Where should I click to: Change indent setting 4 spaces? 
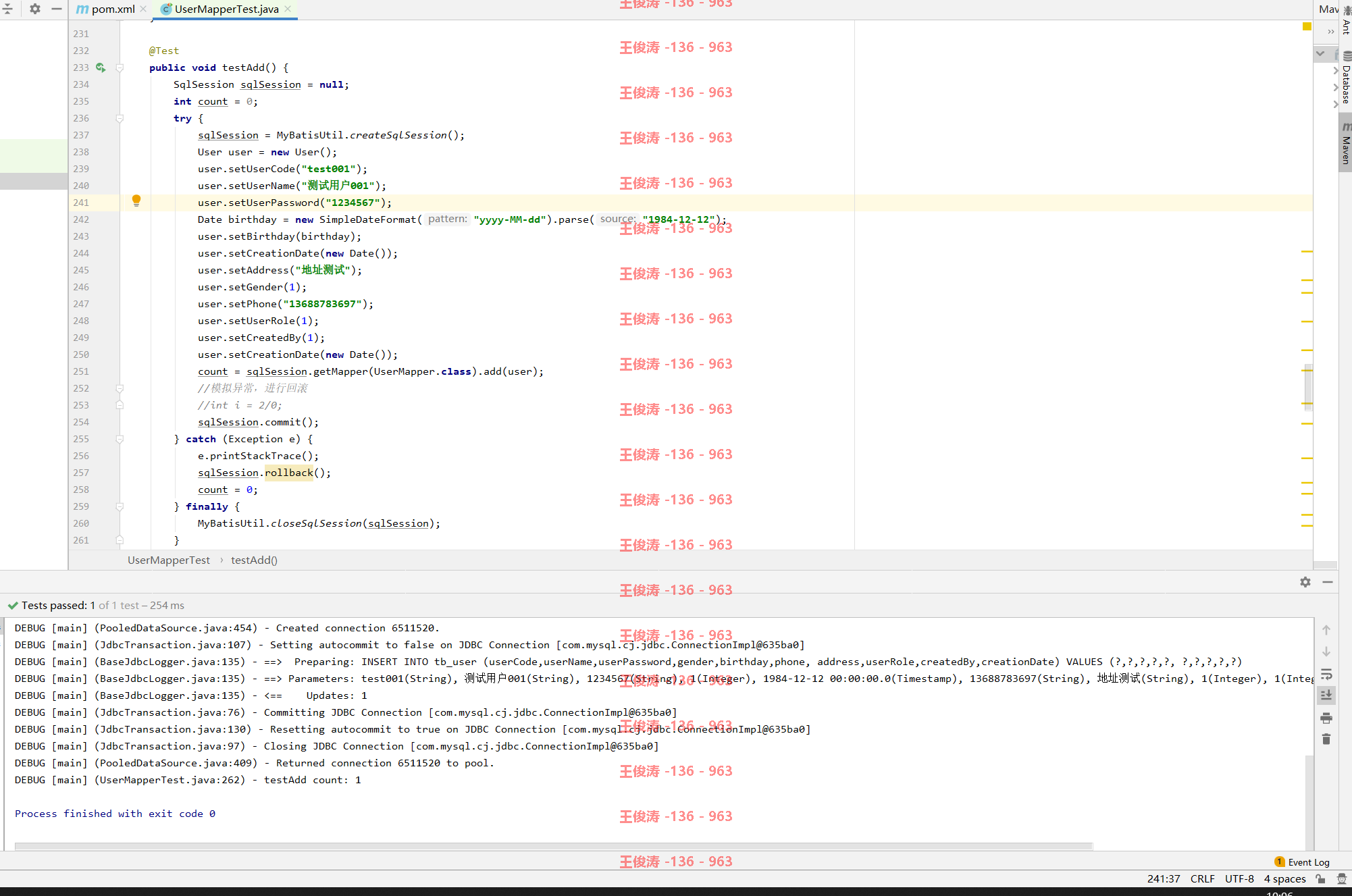(x=1284, y=879)
